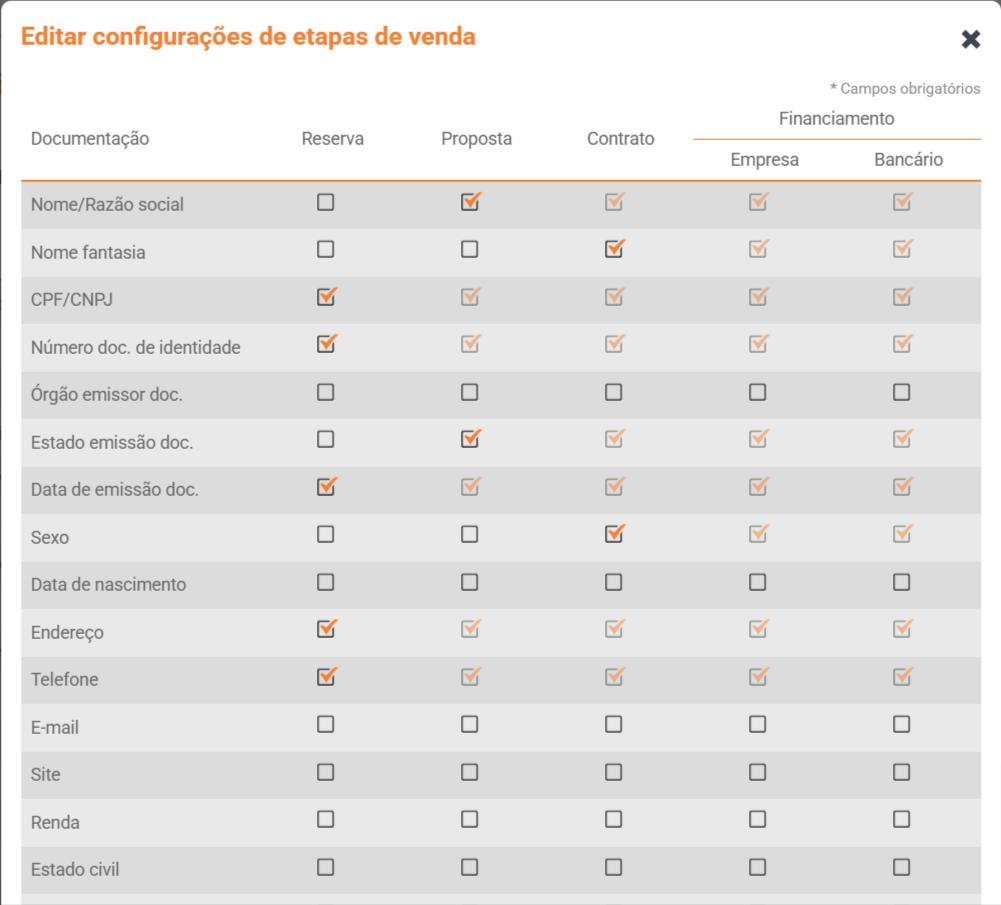Uncheck Proposta for Nome/Razão social

[470, 202]
